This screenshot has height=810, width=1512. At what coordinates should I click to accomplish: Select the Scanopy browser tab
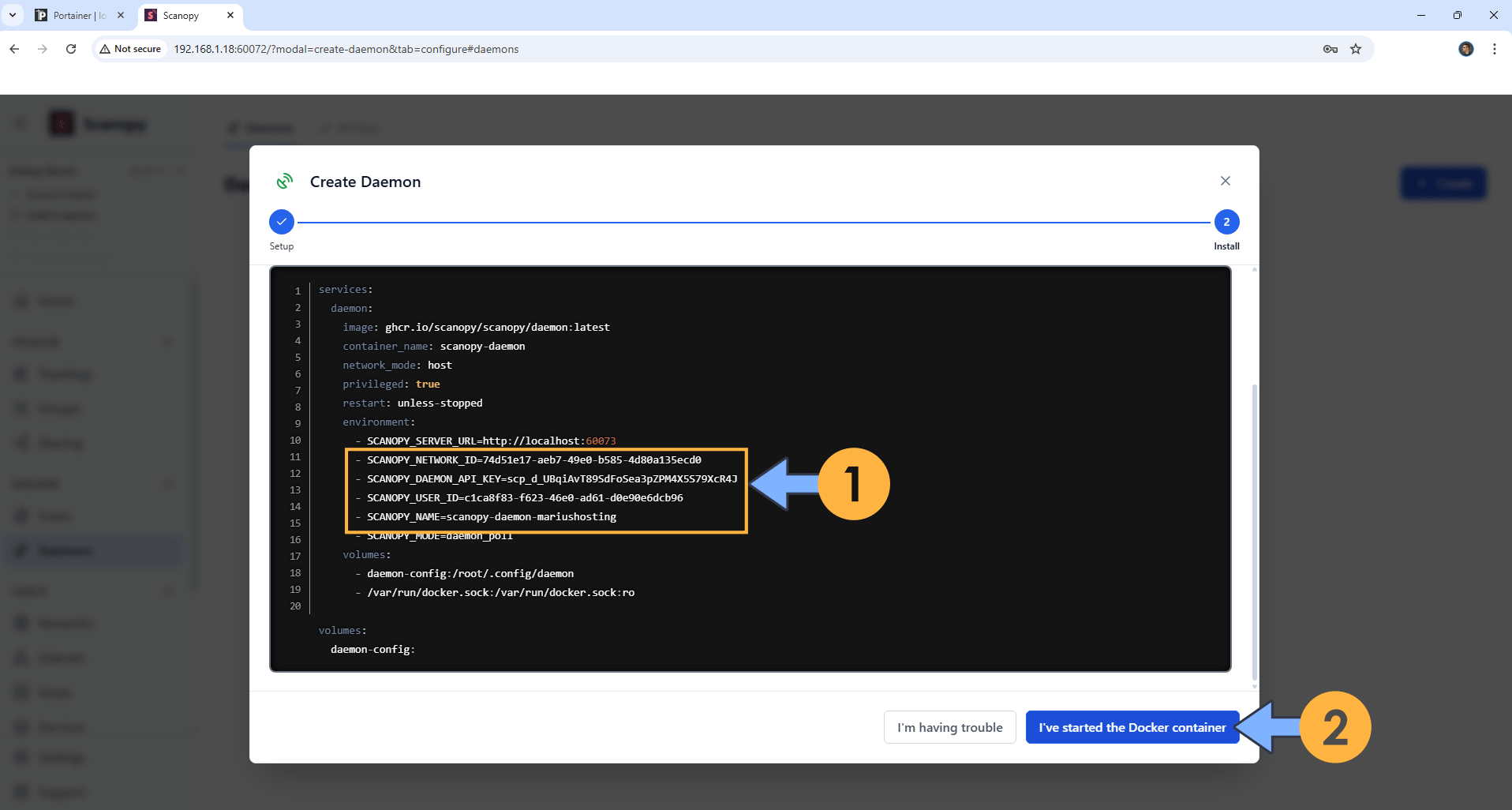[182, 16]
